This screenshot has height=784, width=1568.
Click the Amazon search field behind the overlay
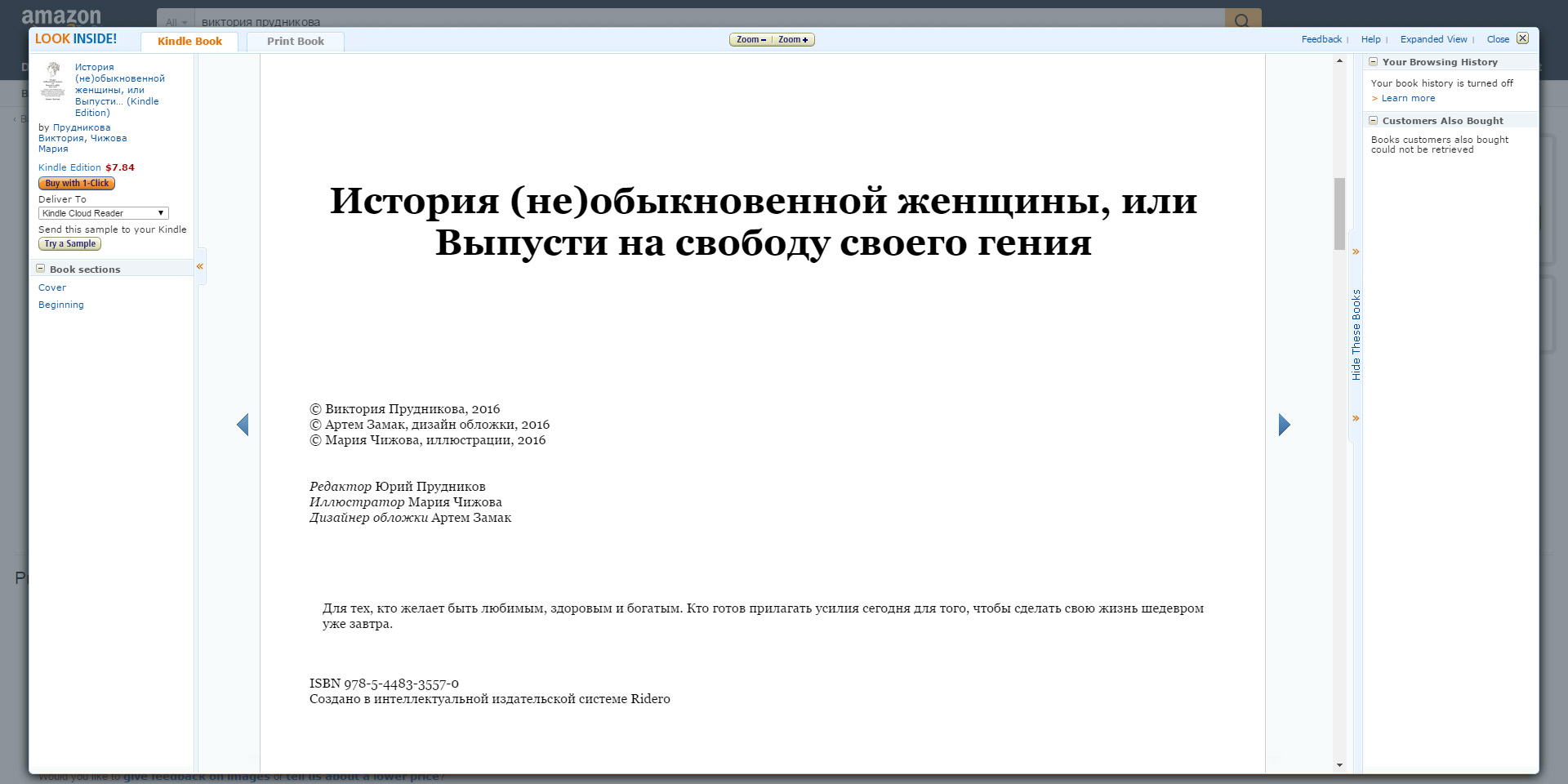click(709, 20)
